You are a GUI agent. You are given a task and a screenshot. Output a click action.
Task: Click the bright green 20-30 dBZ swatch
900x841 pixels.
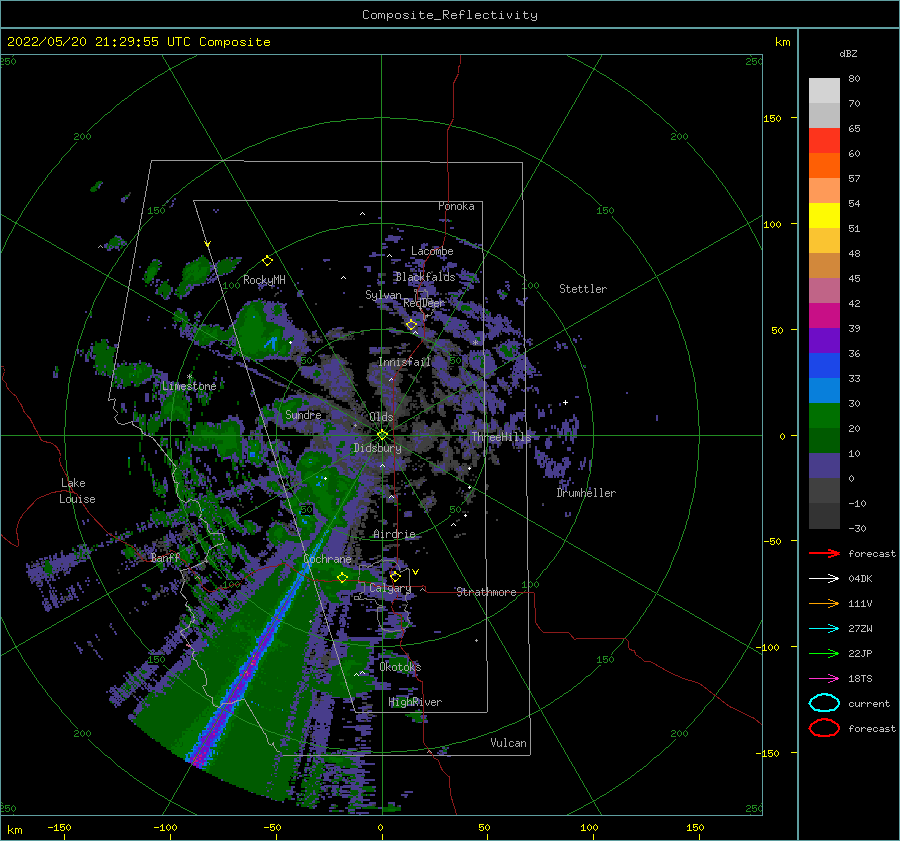coord(824,416)
